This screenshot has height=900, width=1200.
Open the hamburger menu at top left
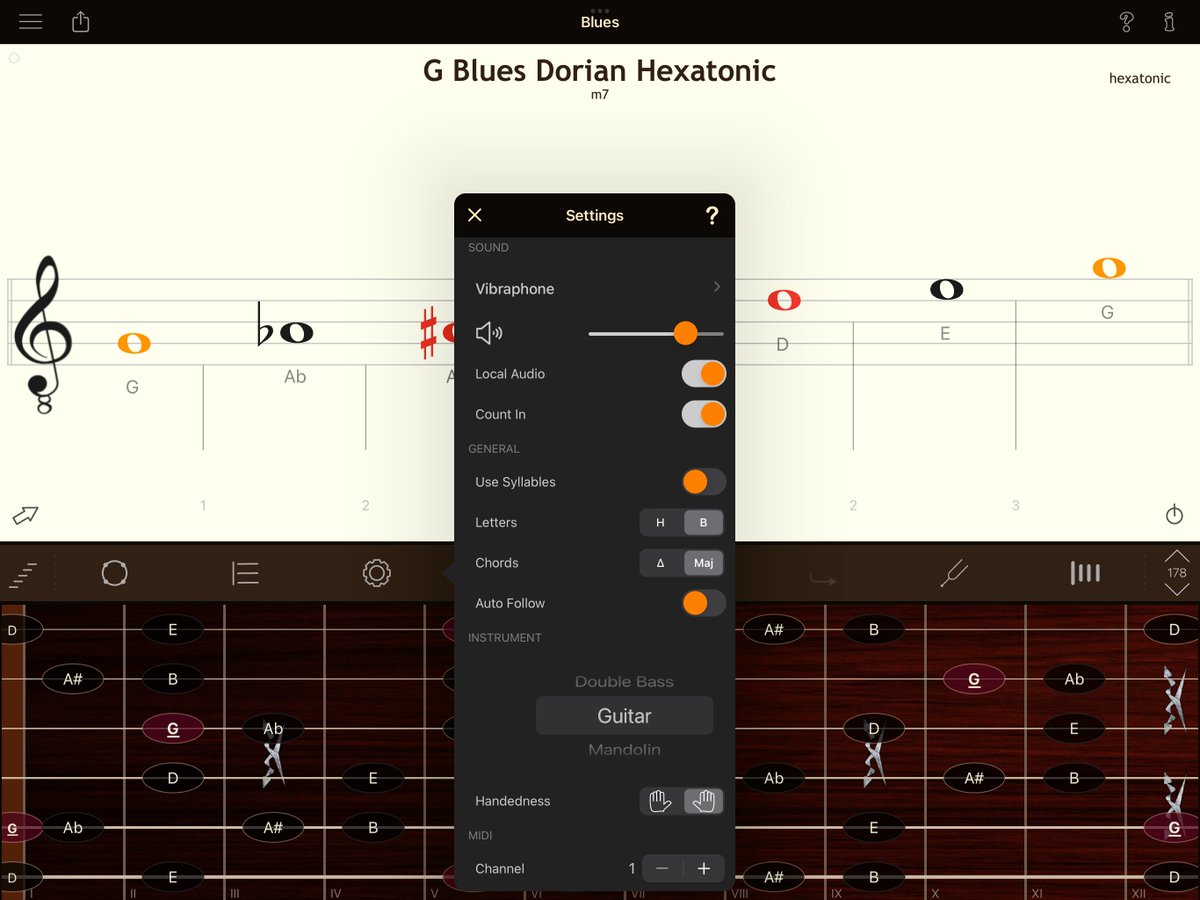(31, 21)
